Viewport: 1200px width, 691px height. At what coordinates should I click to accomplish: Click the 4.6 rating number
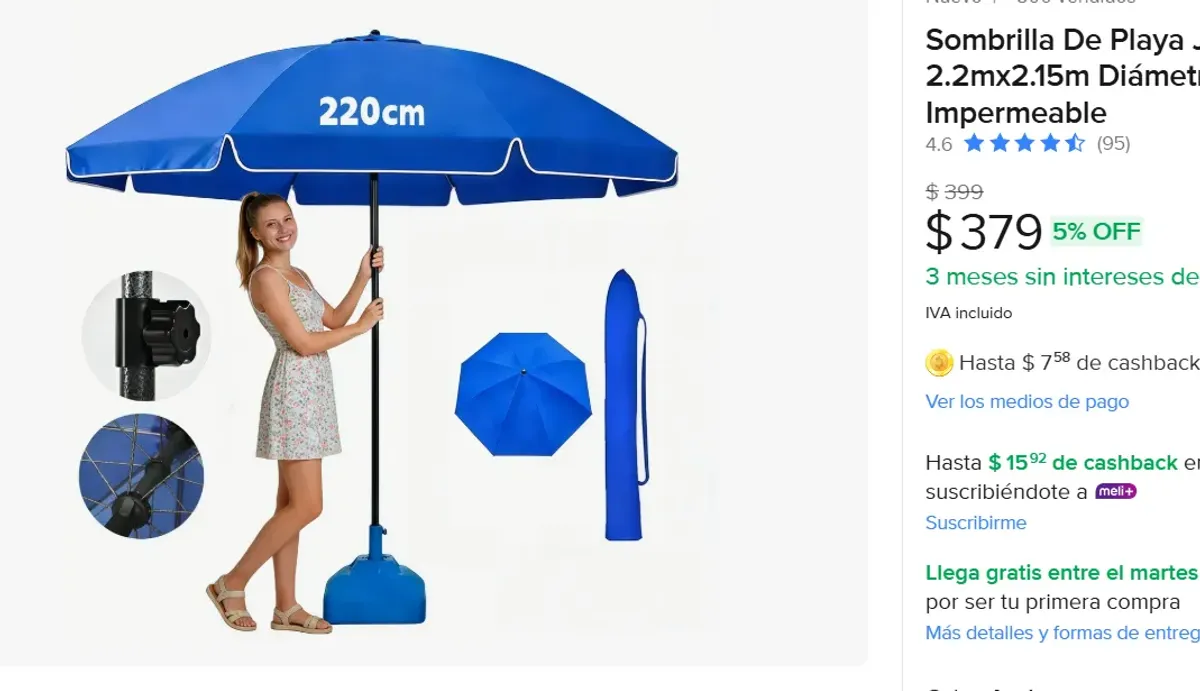tap(939, 144)
